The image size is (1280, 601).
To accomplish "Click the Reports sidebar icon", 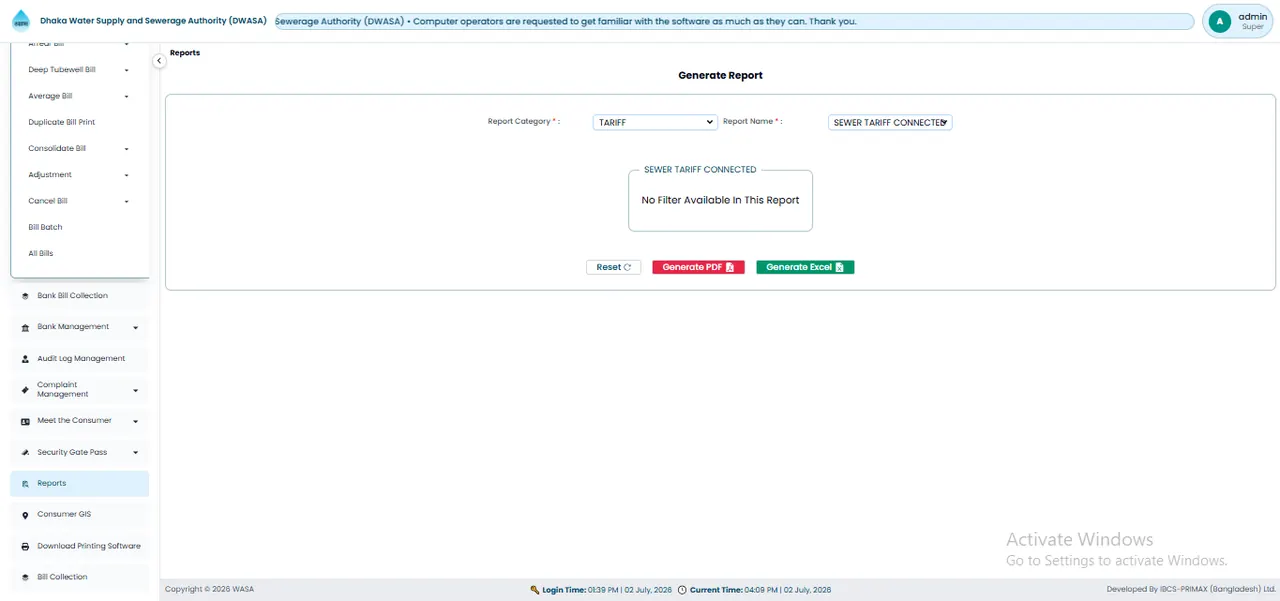I will (x=25, y=484).
